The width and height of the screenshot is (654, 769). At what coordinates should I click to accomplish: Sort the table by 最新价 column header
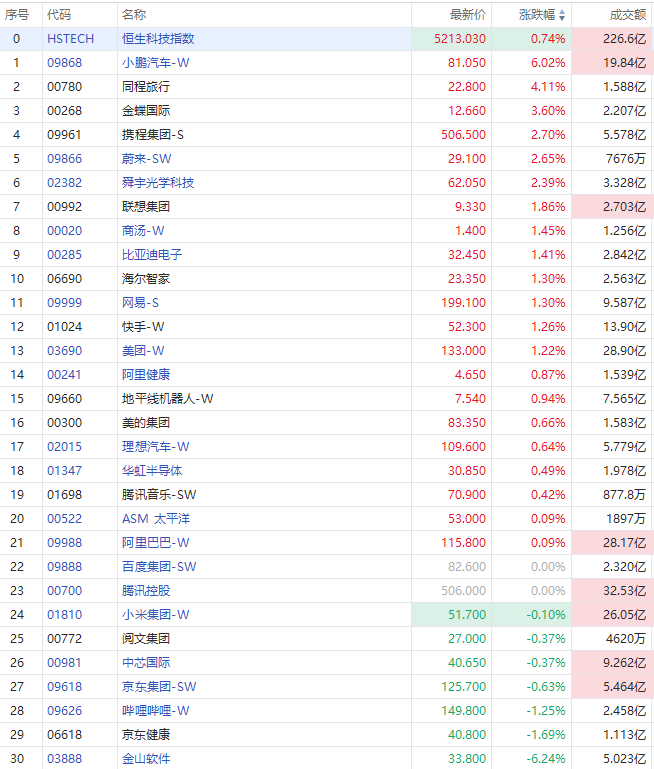click(x=468, y=15)
